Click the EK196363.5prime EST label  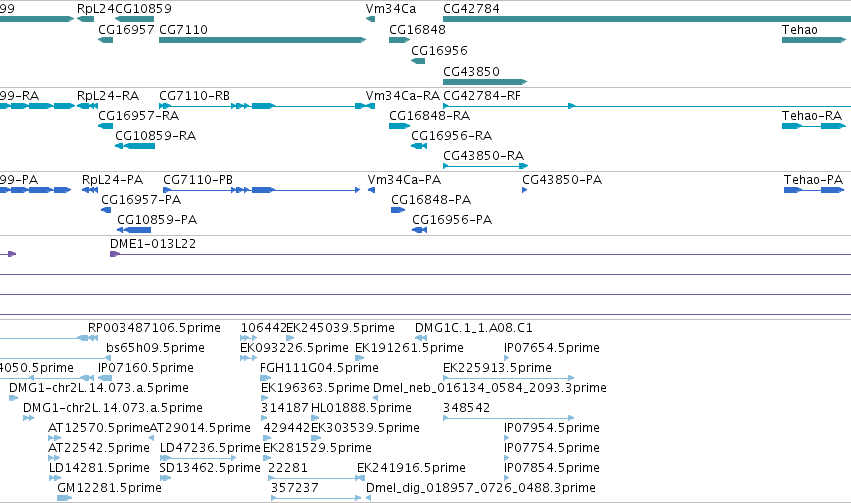tap(315, 388)
